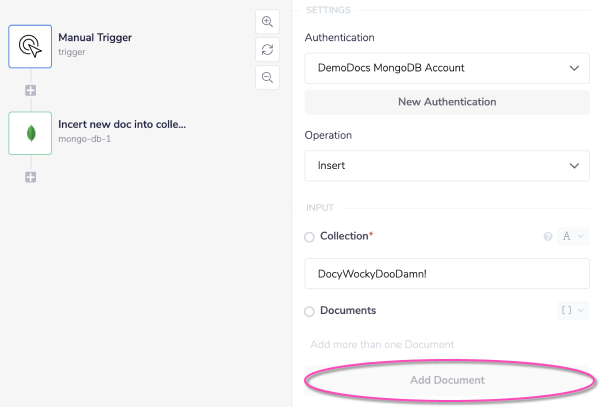Select the Incert new doc step label
The width and height of the screenshot is (600, 407).
[122, 125]
